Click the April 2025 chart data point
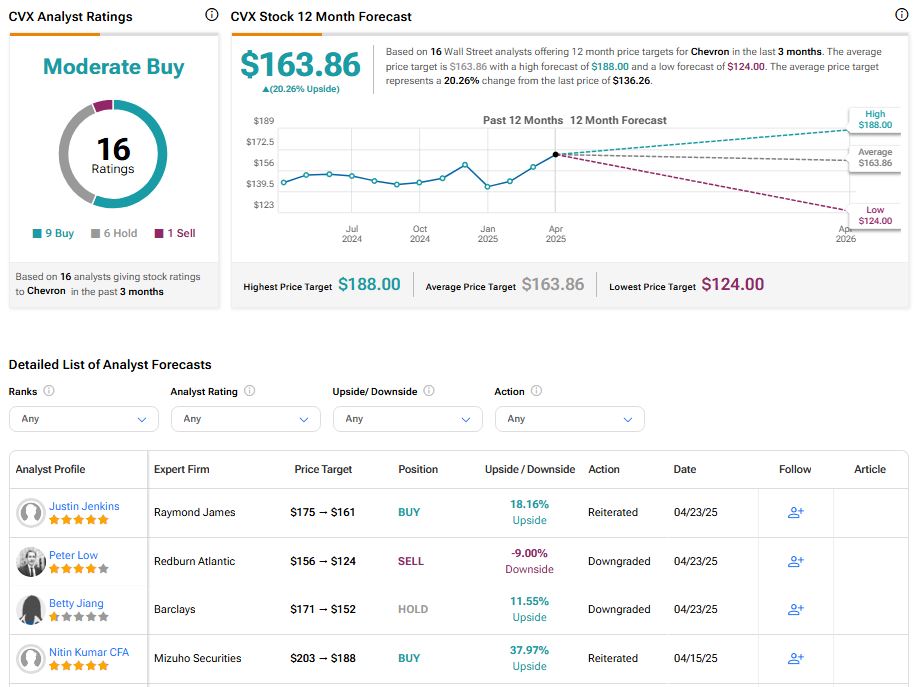The width and height of the screenshot is (920, 687). pos(556,155)
